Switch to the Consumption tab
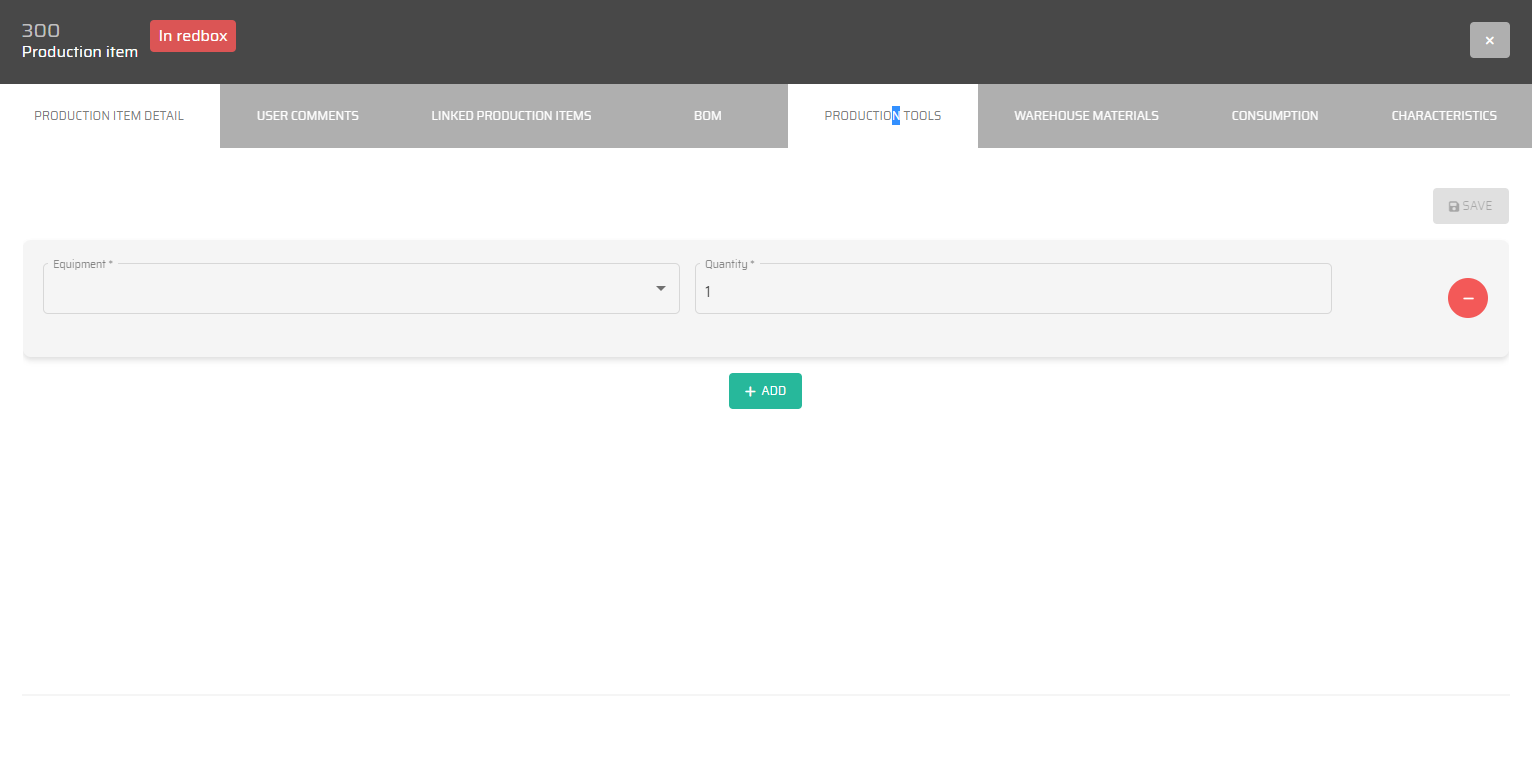The width and height of the screenshot is (1532, 761). click(1274, 116)
